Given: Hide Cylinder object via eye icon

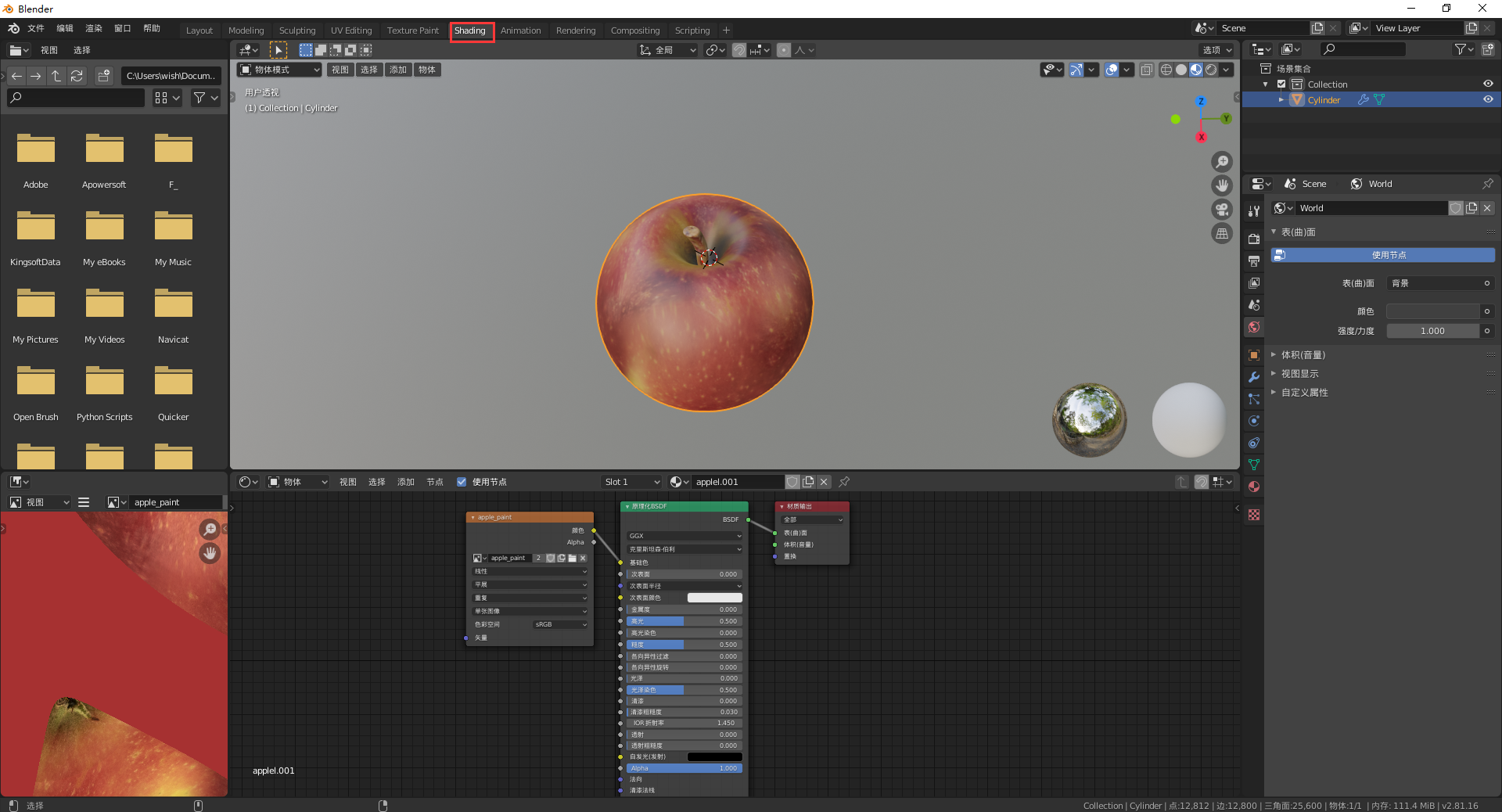Looking at the screenshot, I should [x=1488, y=99].
